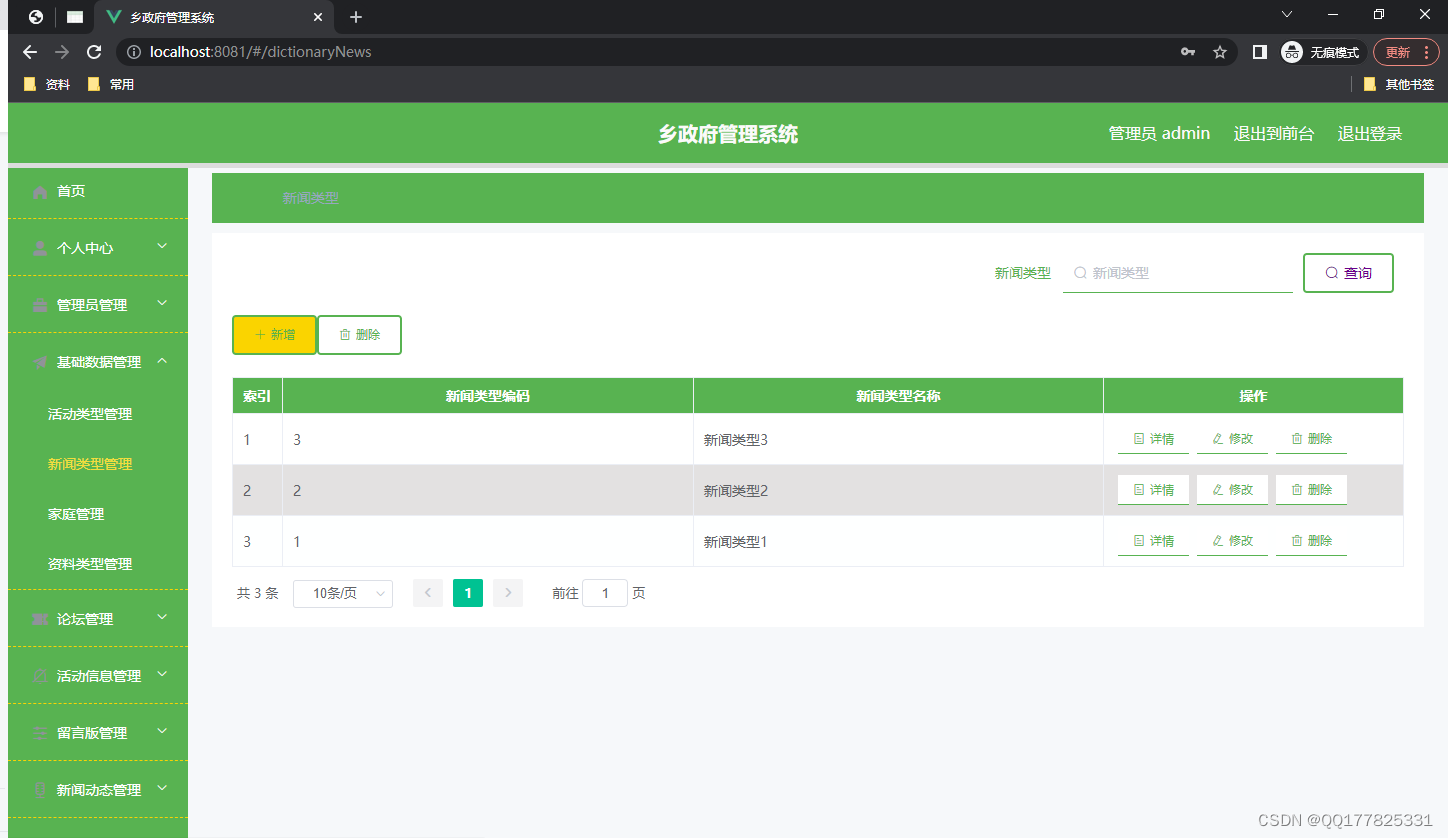Click the 新闻类型名称 column header
This screenshot has height=838, width=1448.
pos(898,396)
